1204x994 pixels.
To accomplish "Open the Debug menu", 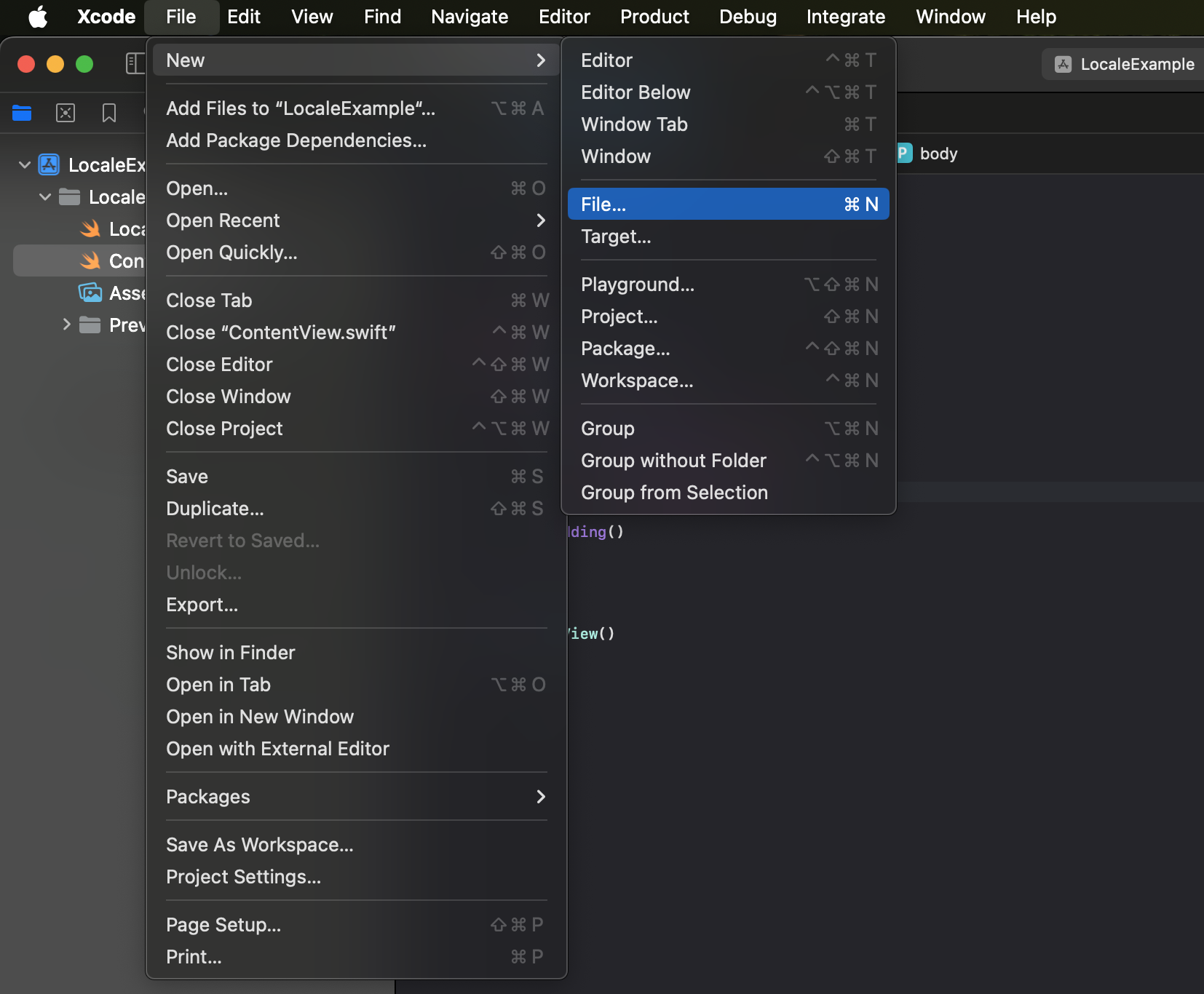I will tap(748, 16).
